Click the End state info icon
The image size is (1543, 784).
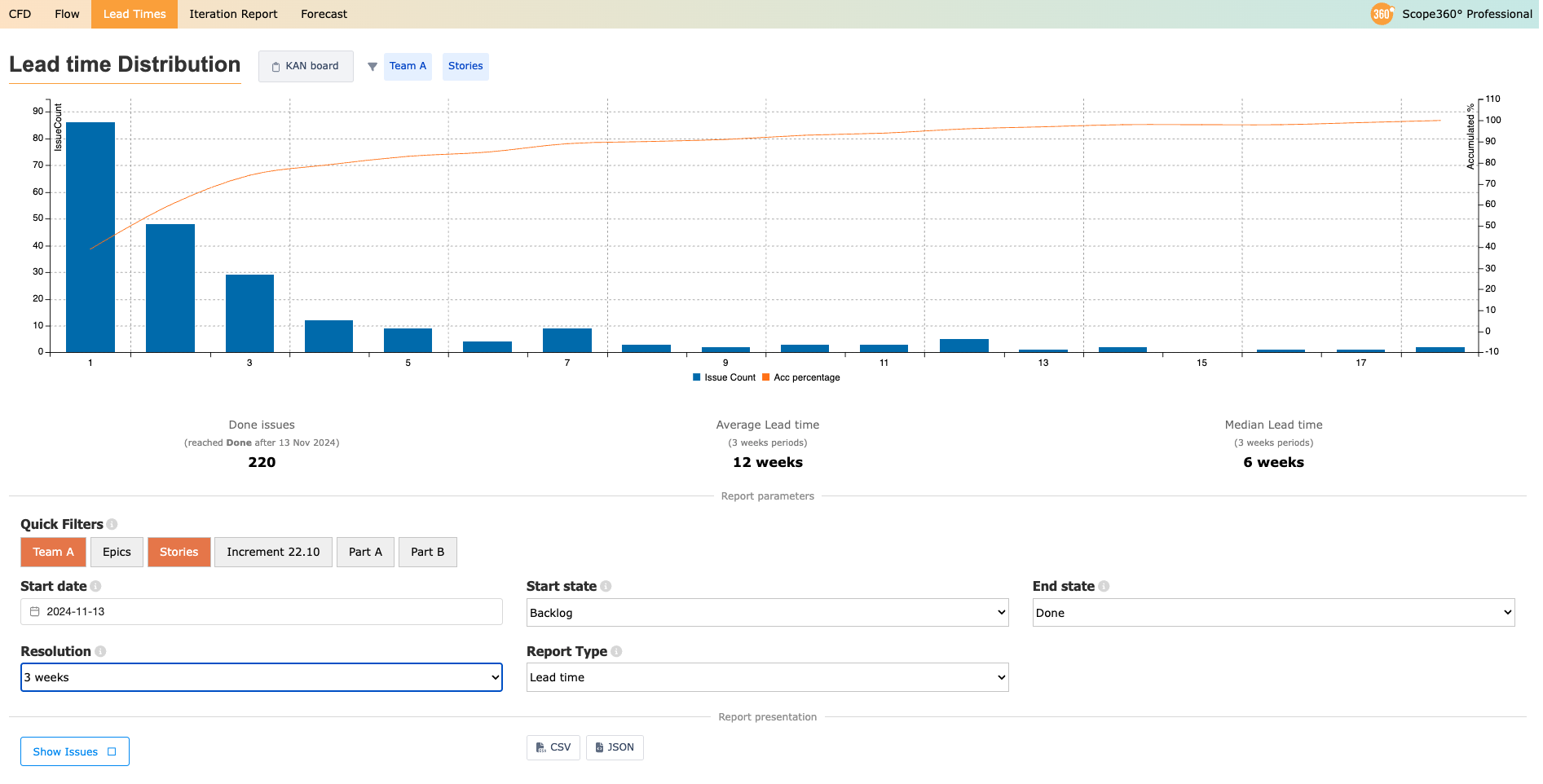1104,587
